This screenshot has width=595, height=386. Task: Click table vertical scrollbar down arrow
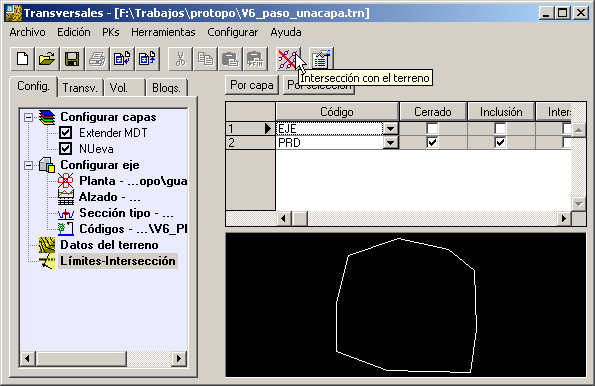pos(579,204)
